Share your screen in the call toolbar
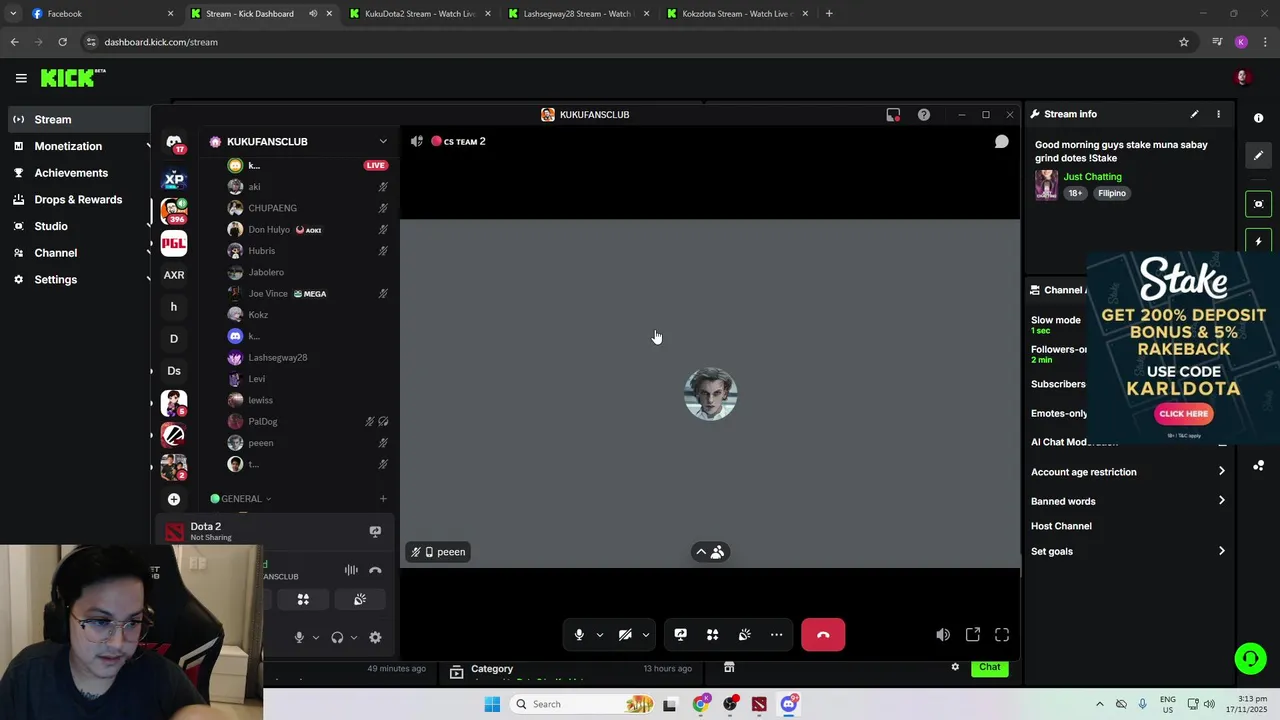Screen dimensions: 1280x720 coord(680,635)
